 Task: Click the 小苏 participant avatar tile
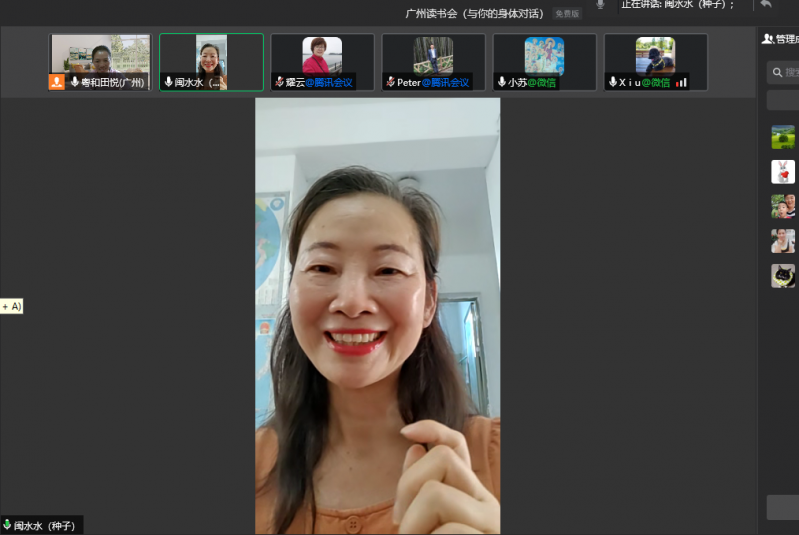pyautogui.click(x=544, y=58)
